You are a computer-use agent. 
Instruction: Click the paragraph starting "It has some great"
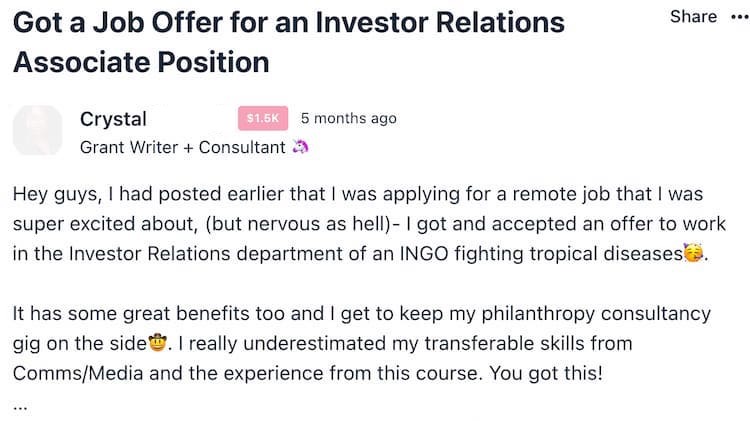pos(360,343)
